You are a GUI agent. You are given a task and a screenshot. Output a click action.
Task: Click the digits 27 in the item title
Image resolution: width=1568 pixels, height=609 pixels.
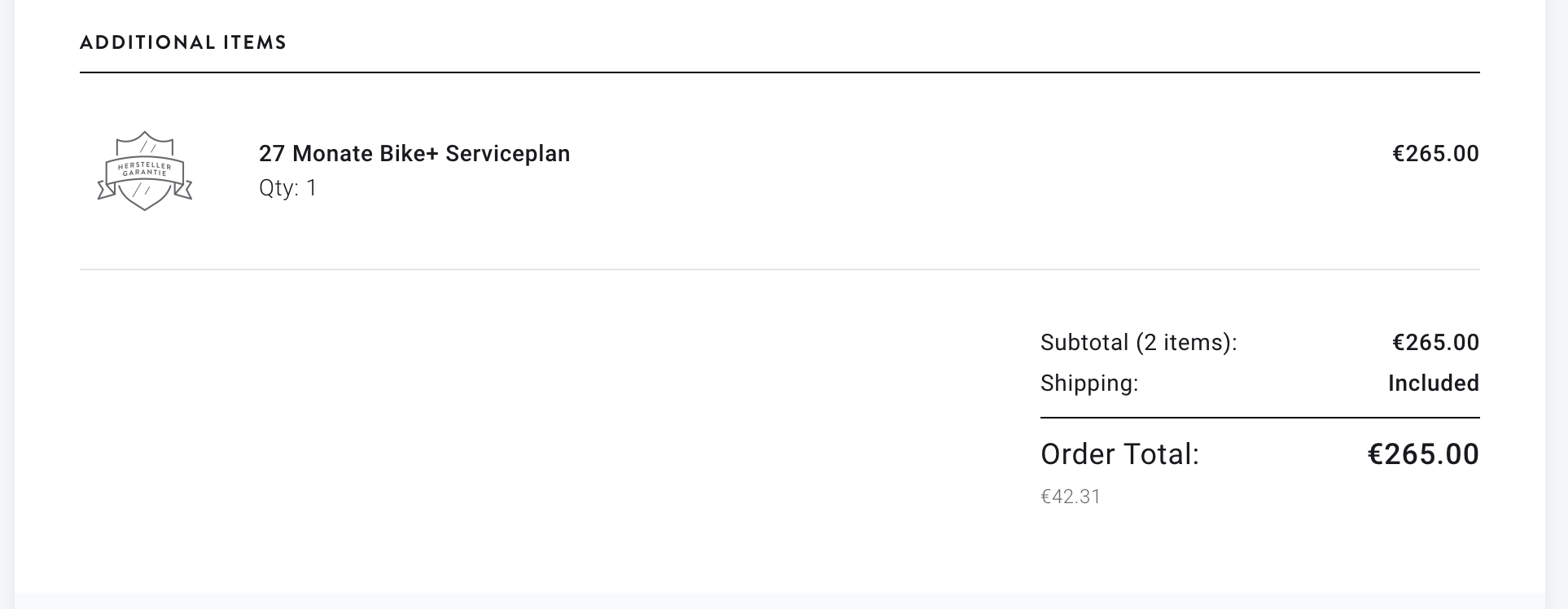pyautogui.click(x=271, y=154)
